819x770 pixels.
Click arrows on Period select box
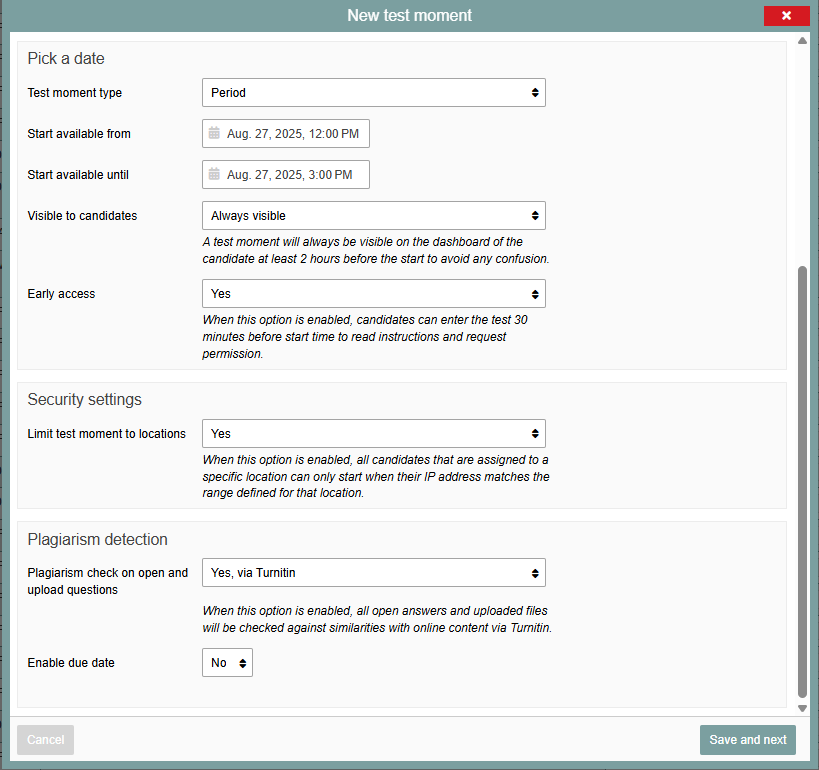point(535,92)
